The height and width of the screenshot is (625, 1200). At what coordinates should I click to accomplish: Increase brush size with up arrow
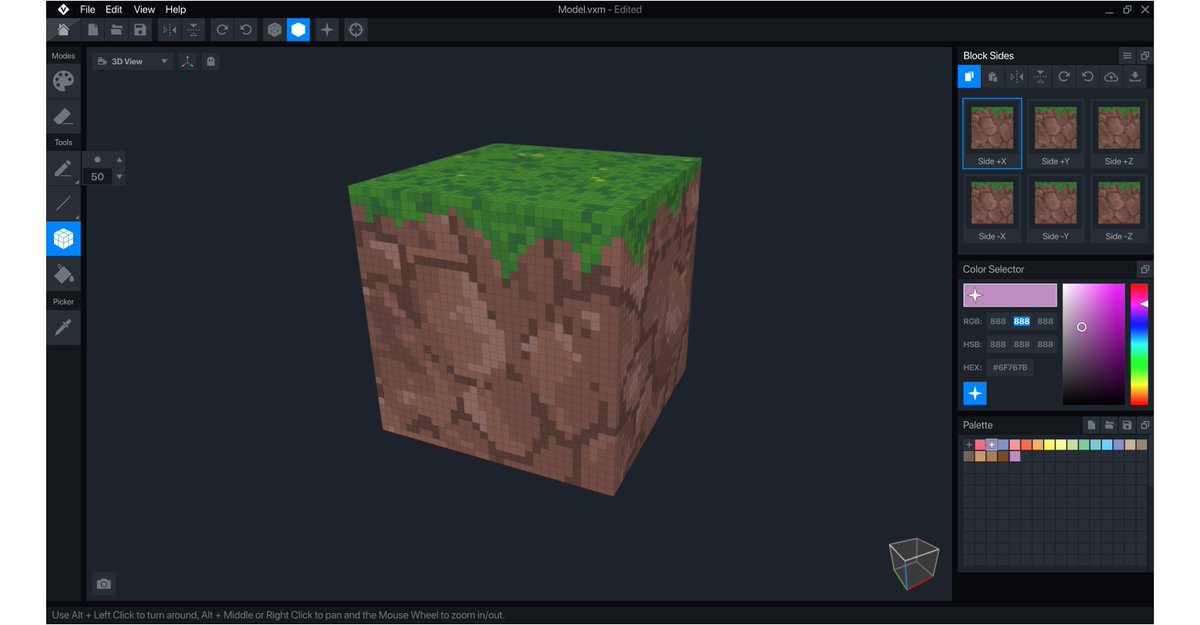tap(120, 159)
